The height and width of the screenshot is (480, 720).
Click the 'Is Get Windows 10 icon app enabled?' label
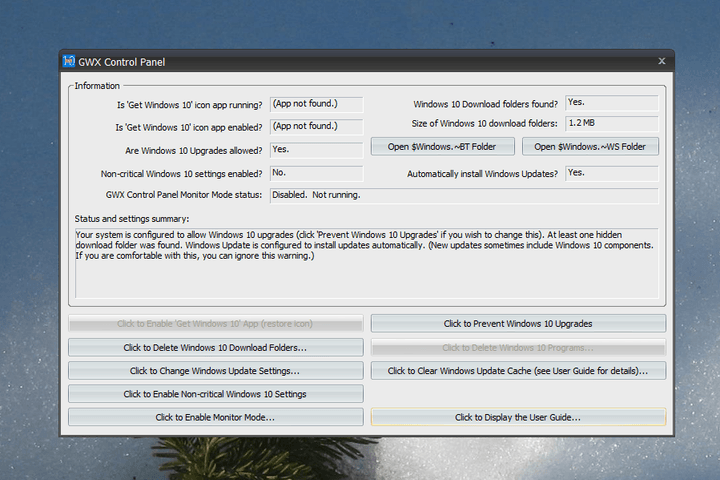point(189,128)
